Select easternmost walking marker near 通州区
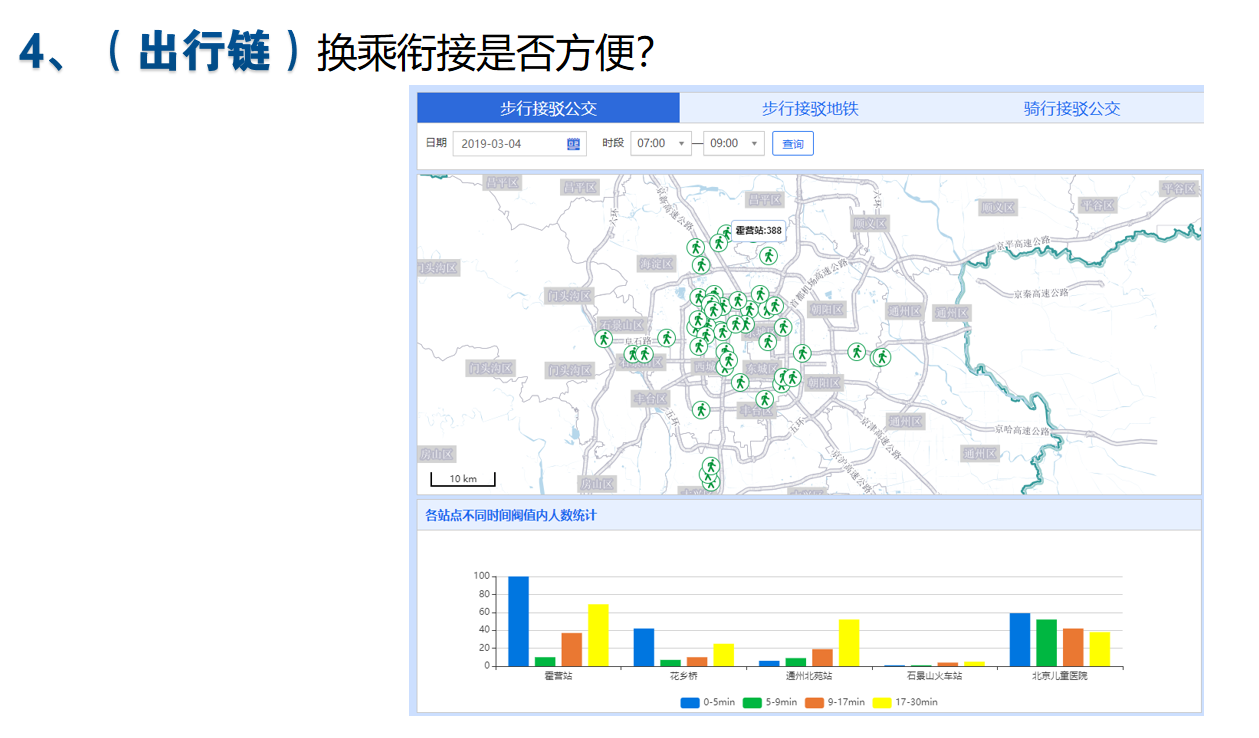This screenshot has width=1259, height=738. (x=881, y=357)
